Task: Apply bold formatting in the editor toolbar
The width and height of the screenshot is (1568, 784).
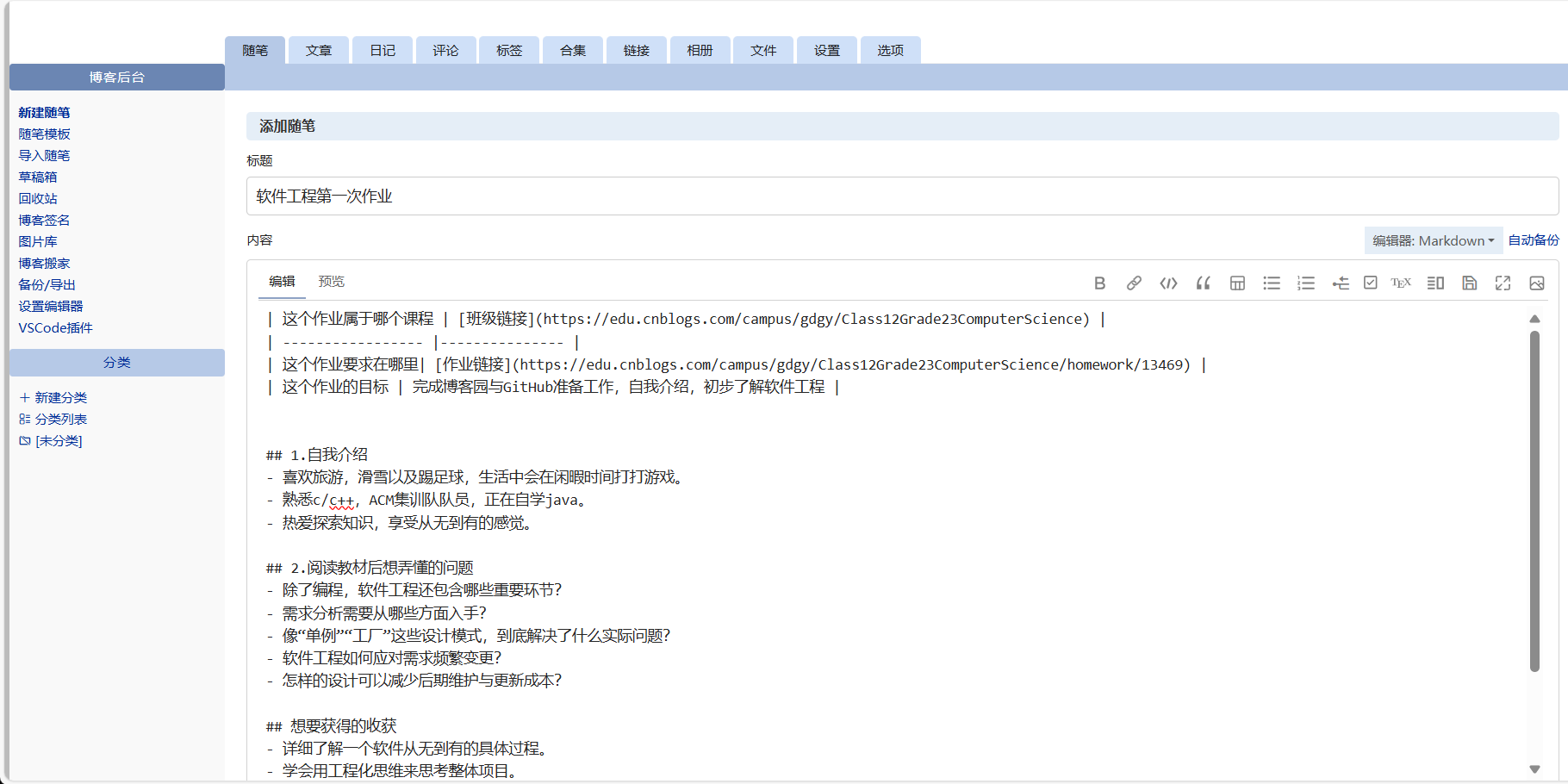Action: click(x=1099, y=283)
